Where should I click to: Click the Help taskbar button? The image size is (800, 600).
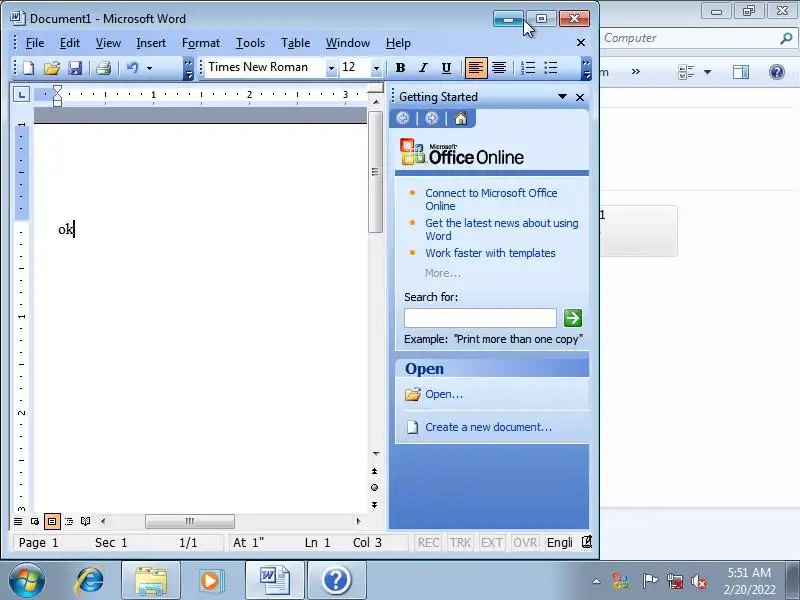(336, 581)
